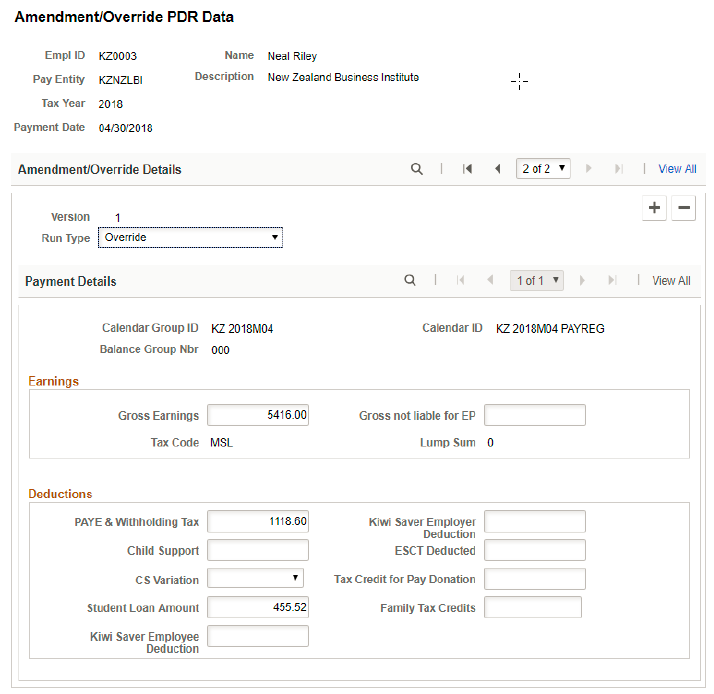This screenshot has width=714, height=694.
Task: Open the CS Variation dropdown
Action: tap(255, 578)
